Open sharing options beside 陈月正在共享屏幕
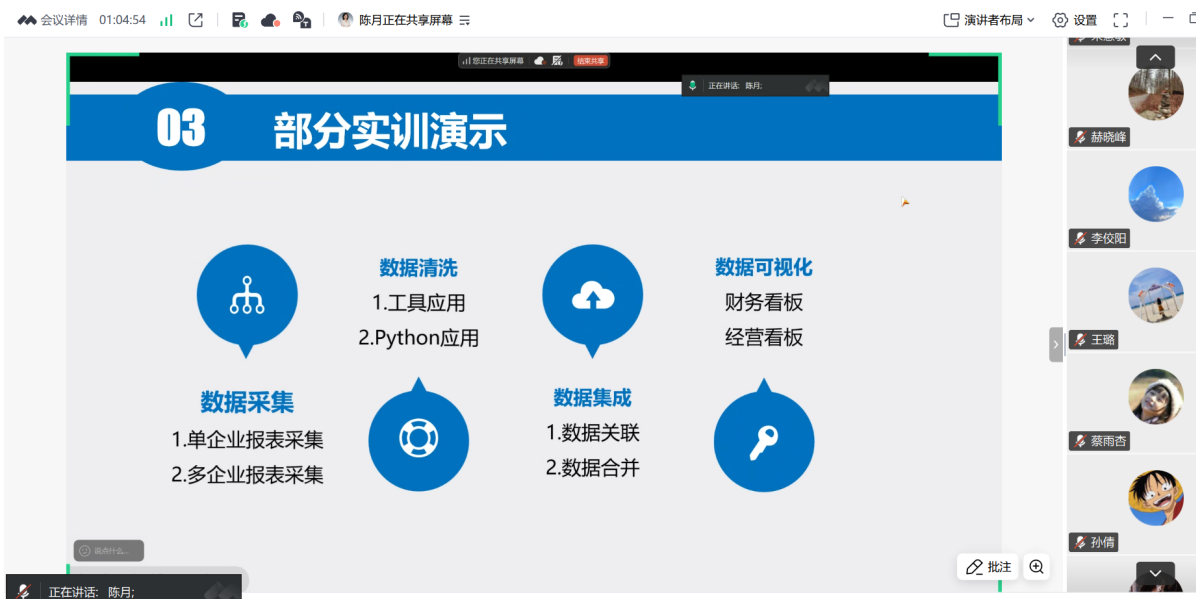 [463, 18]
